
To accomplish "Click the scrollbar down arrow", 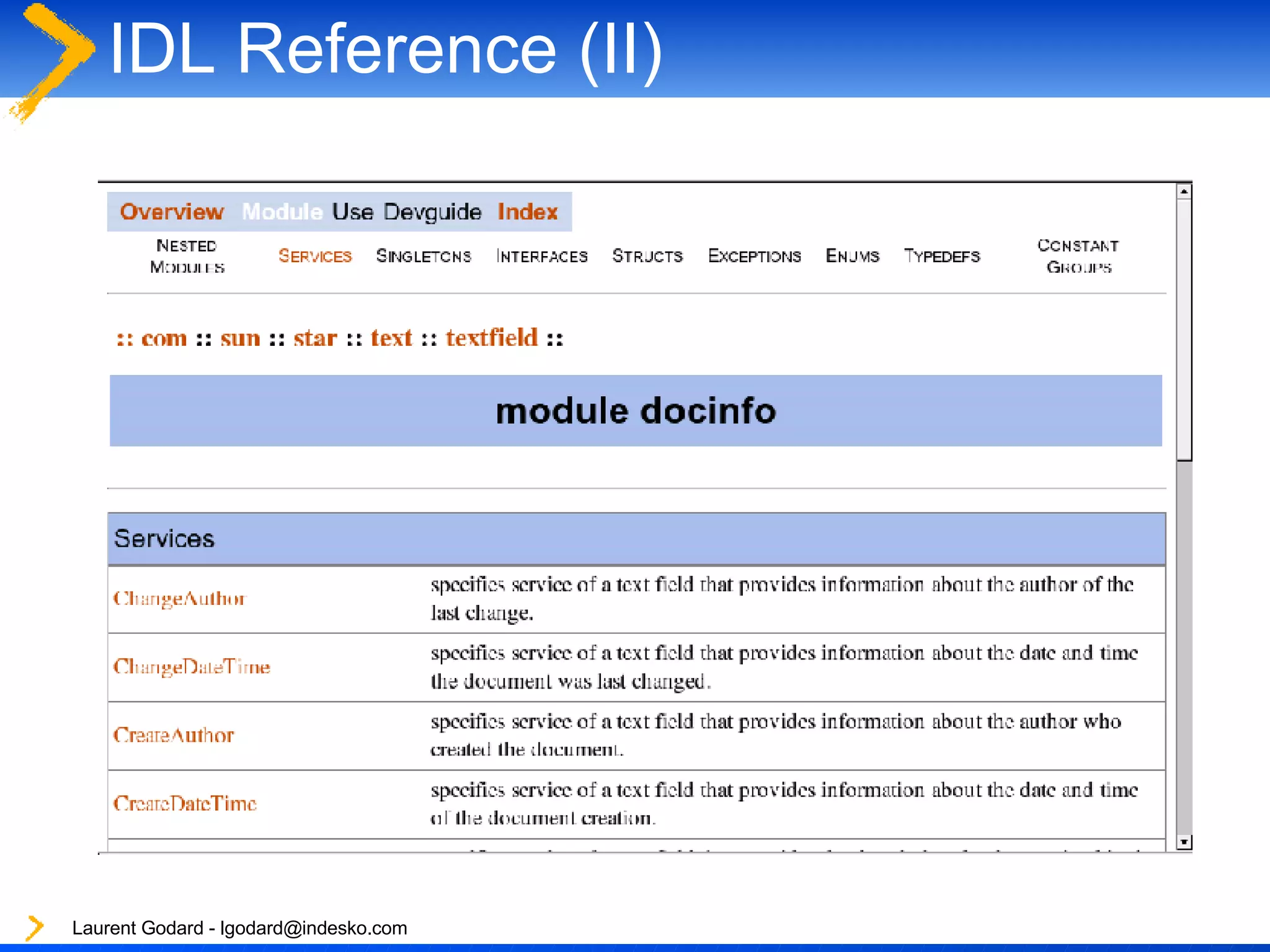I will tap(1184, 842).
